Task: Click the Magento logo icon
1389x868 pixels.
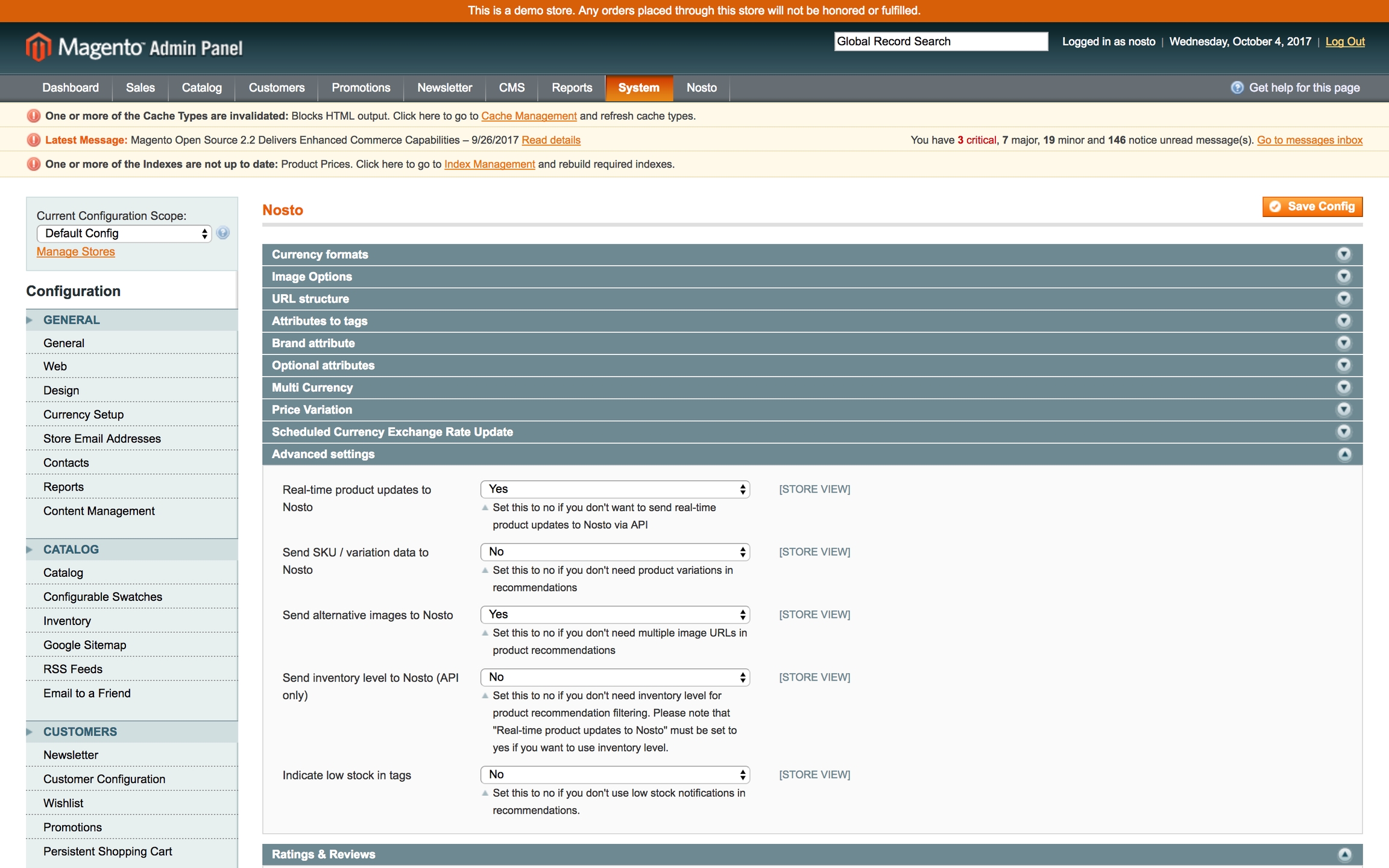Action: pyautogui.click(x=39, y=46)
